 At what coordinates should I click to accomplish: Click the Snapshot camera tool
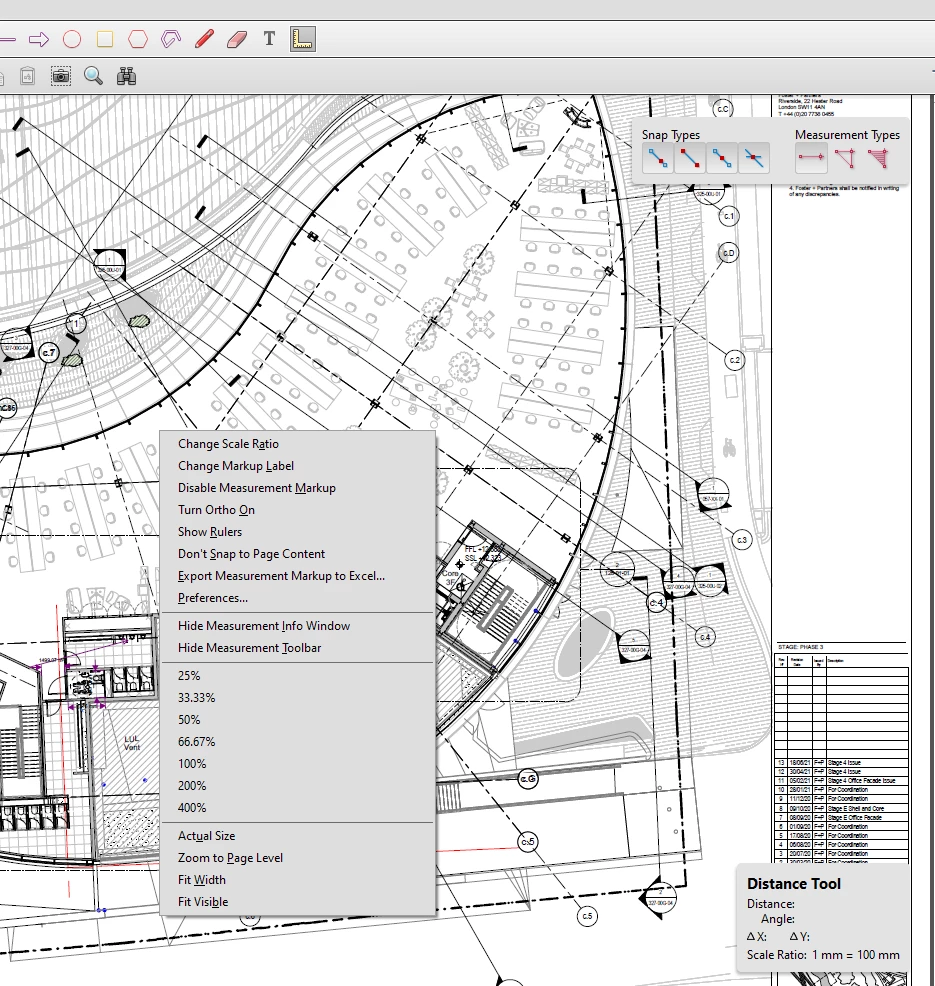(x=61, y=76)
